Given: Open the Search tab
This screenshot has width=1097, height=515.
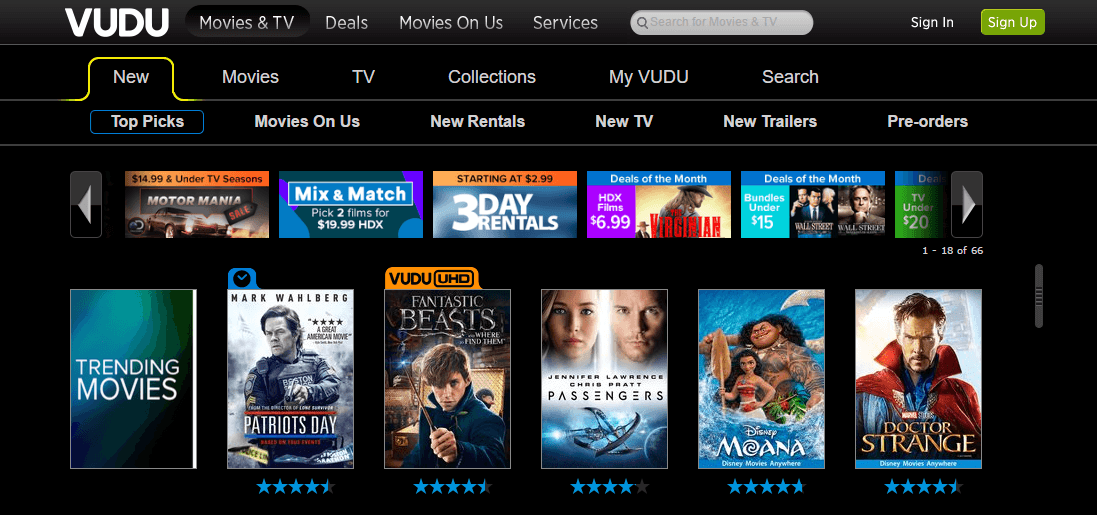Looking at the screenshot, I should (x=790, y=77).
